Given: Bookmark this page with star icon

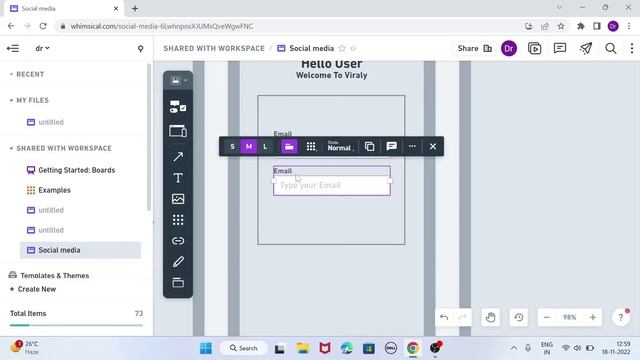Looking at the screenshot, I should tap(561, 26).
